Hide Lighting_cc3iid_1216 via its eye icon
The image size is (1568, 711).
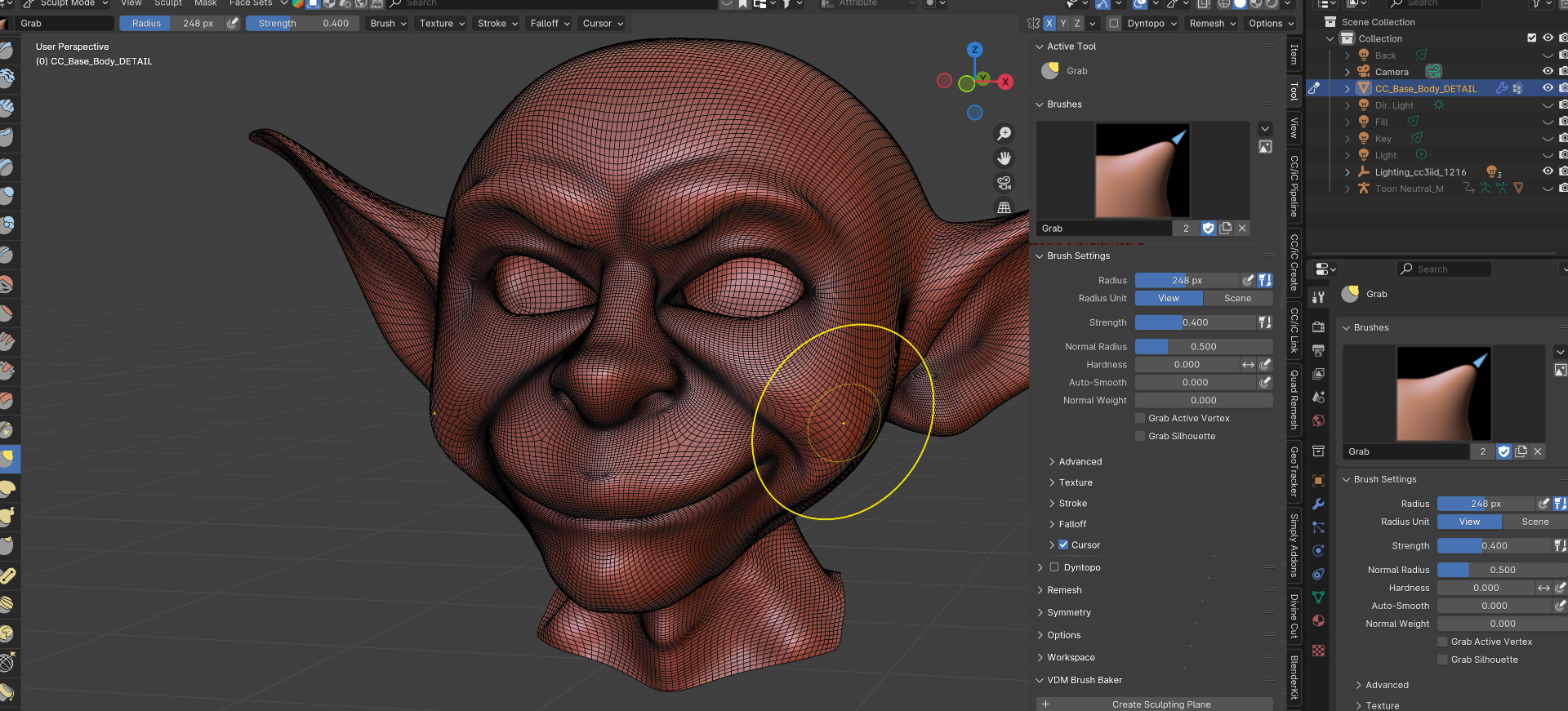(x=1548, y=171)
